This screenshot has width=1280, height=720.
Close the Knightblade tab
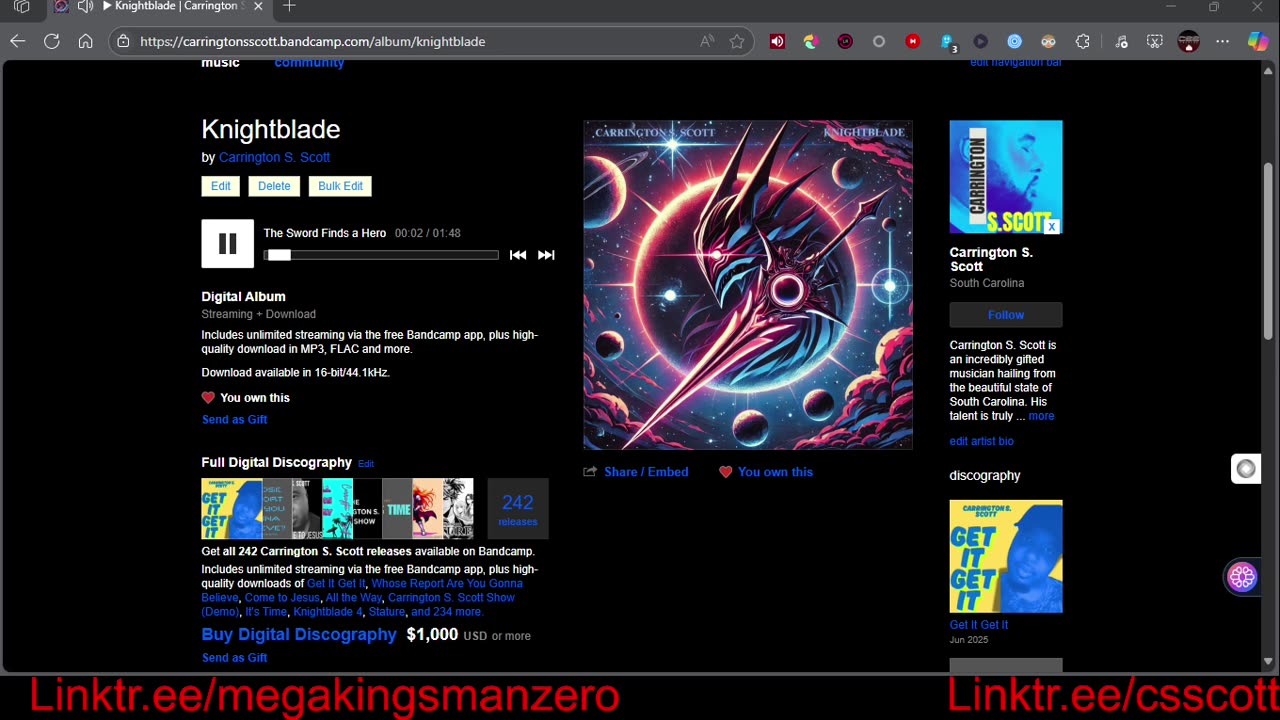pyautogui.click(x=258, y=7)
